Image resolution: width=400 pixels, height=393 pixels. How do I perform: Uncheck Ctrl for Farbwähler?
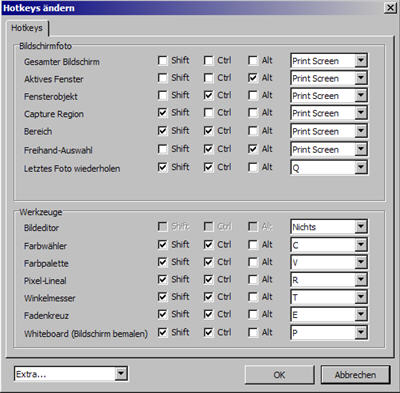pyautogui.click(x=208, y=245)
